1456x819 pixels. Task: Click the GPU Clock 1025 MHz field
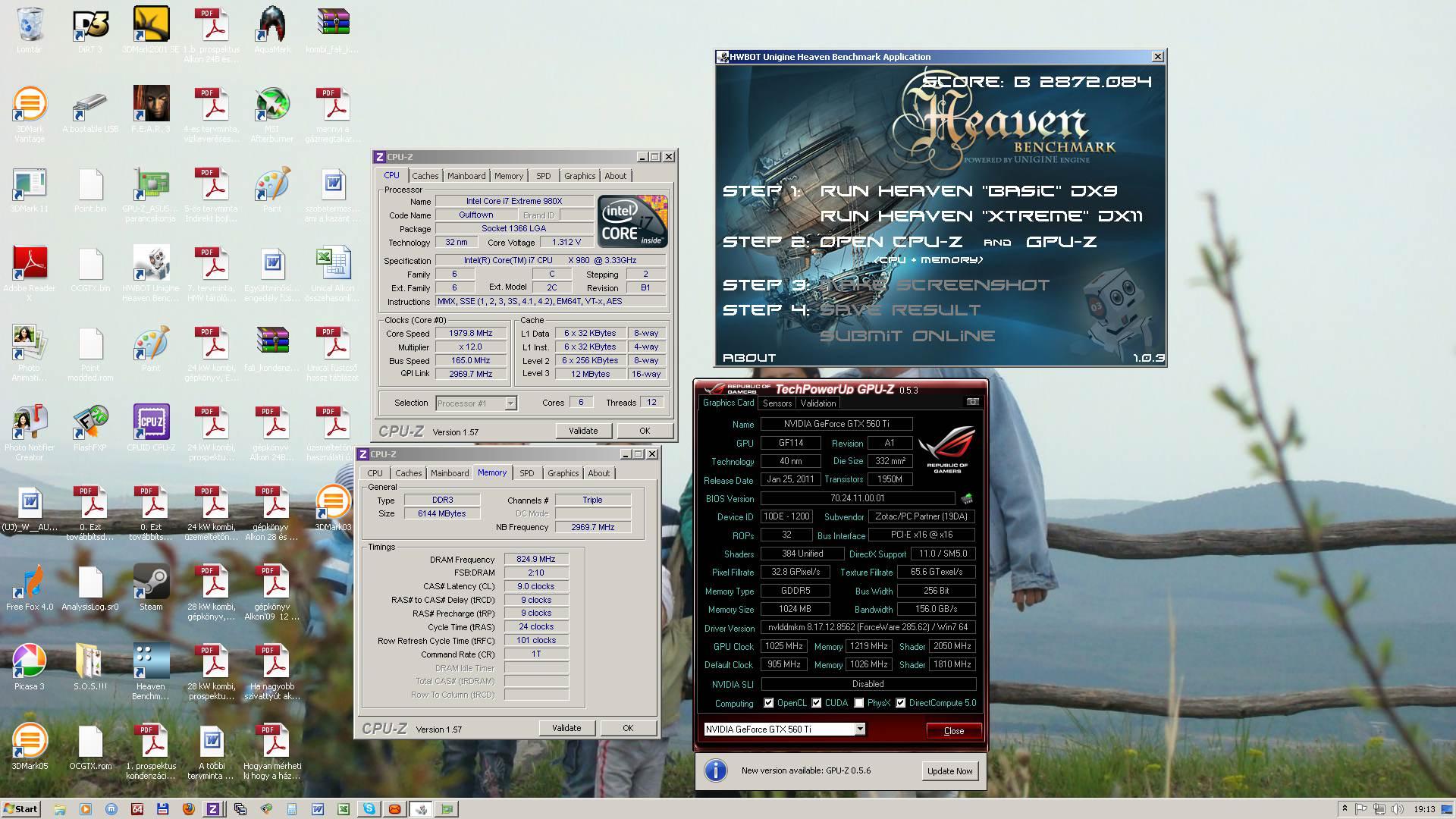click(x=784, y=647)
